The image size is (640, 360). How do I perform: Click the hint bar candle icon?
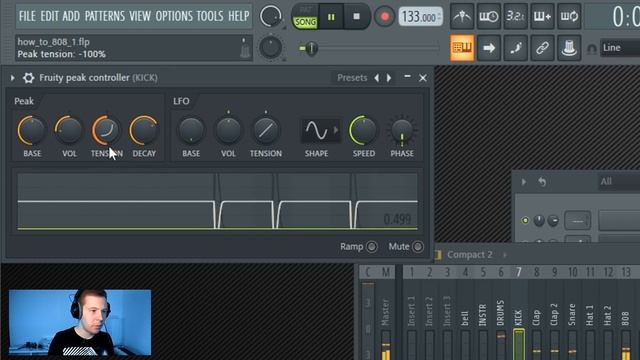click(244, 49)
